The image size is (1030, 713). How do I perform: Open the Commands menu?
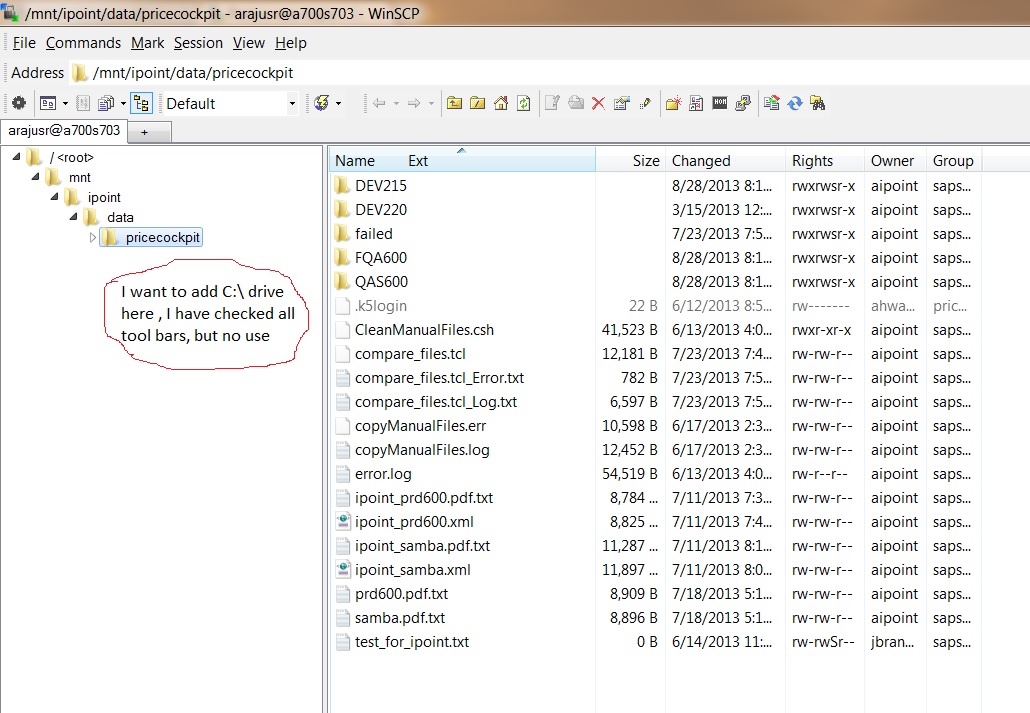(x=83, y=43)
